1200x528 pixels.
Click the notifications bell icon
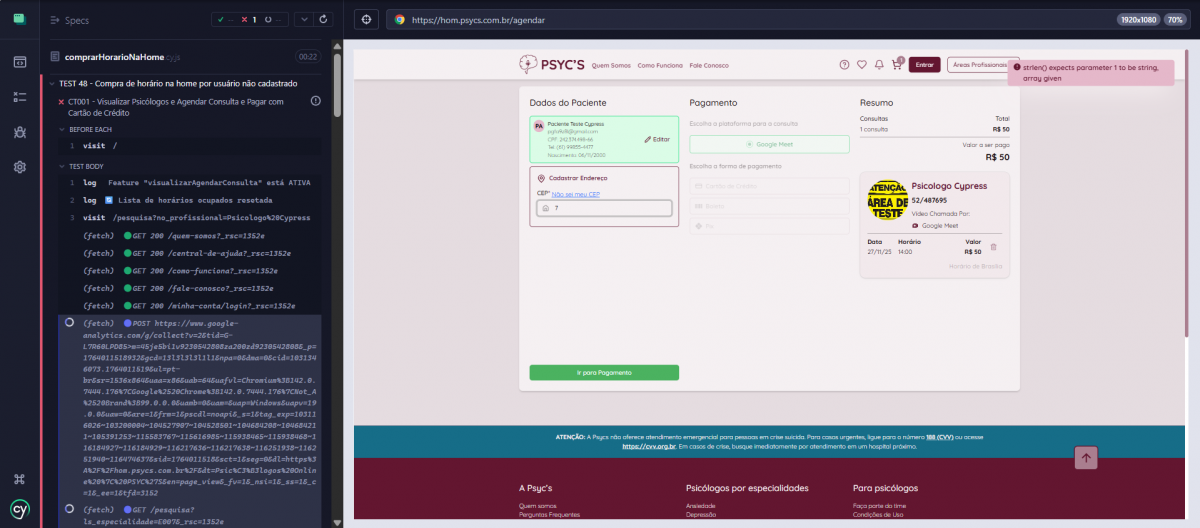[879, 65]
